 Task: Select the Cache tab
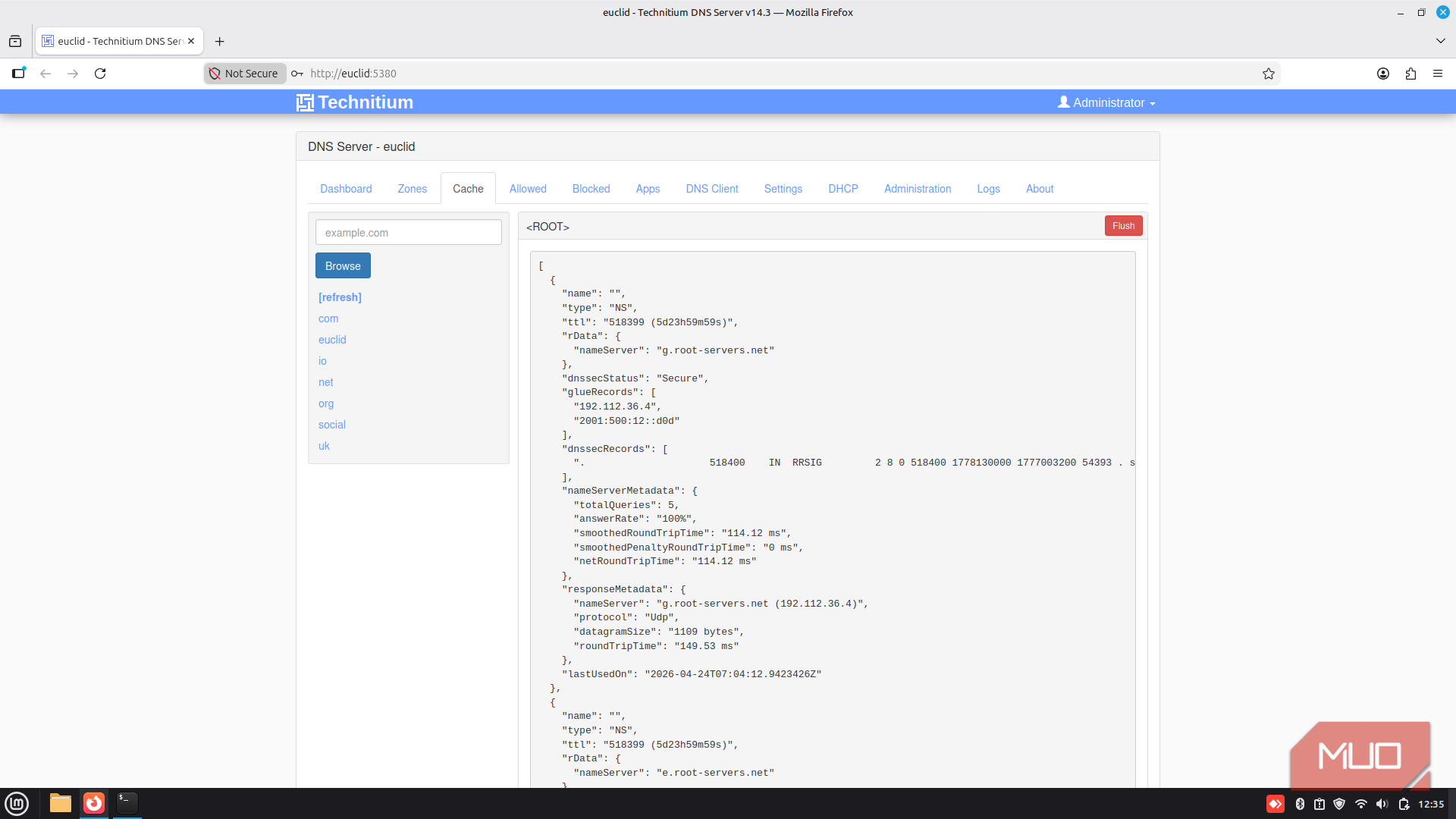(468, 189)
